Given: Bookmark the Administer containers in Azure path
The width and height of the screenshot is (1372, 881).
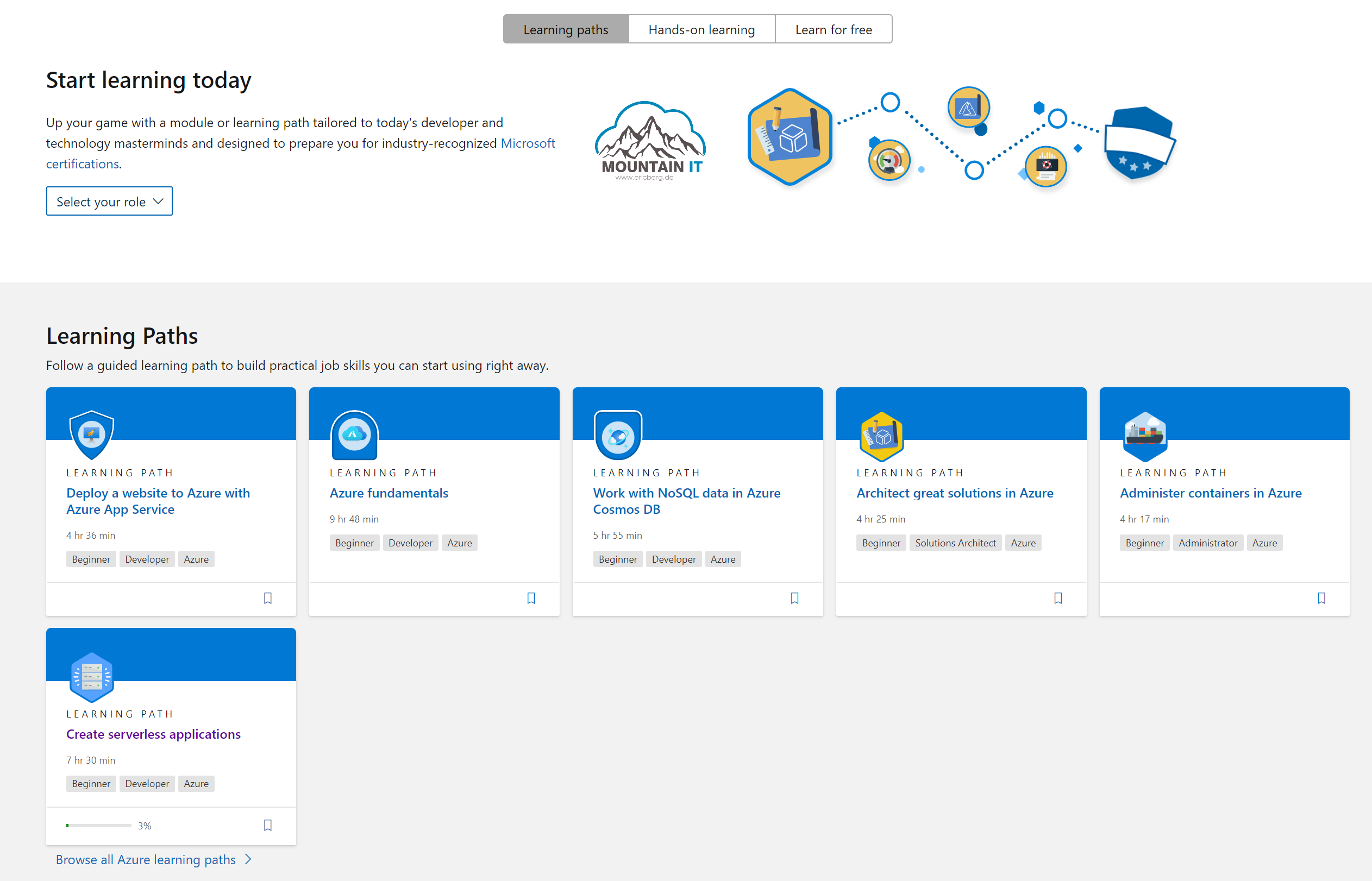Looking at the screenshot, I should coord(1321,598).
